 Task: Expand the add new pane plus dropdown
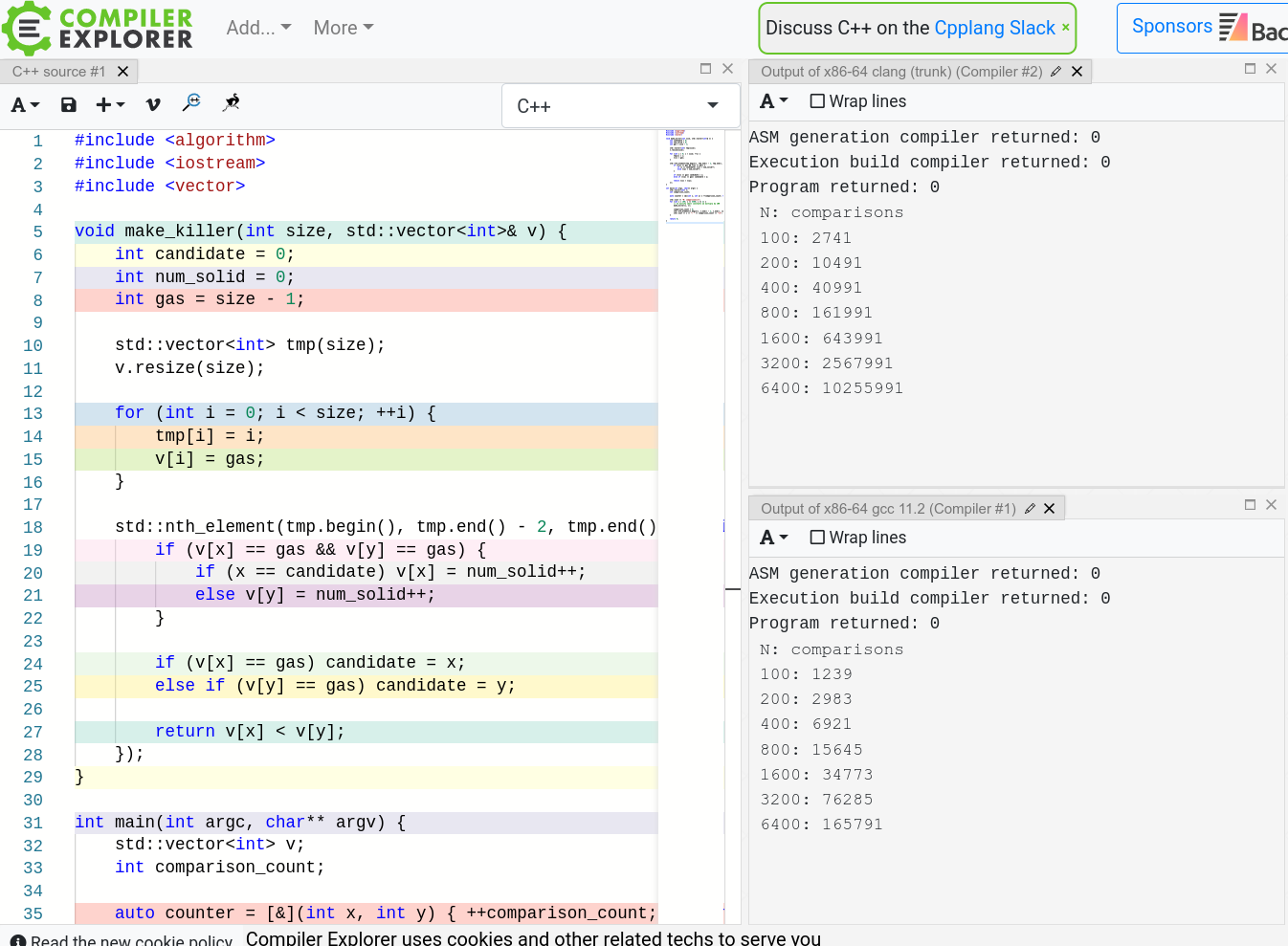(110, 105)
